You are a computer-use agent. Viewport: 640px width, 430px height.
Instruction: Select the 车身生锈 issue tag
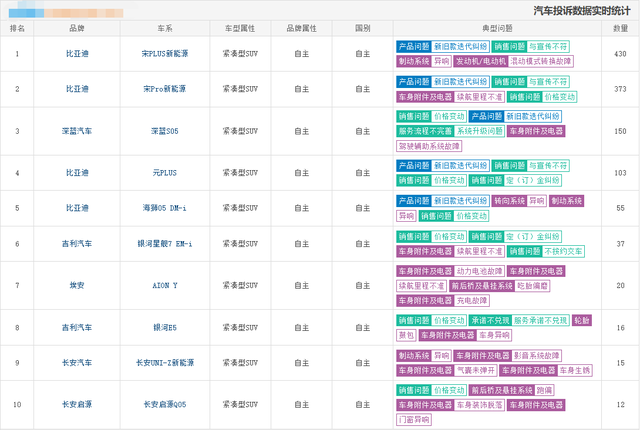click(575, 370)
